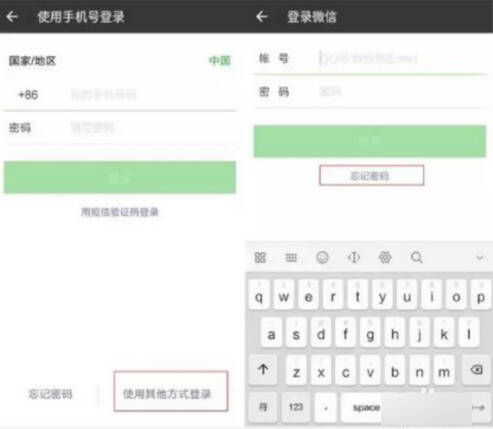Viewport: 493px width, 429px height.
Task: Open keyboard settings flower icon
Action: 385,257
